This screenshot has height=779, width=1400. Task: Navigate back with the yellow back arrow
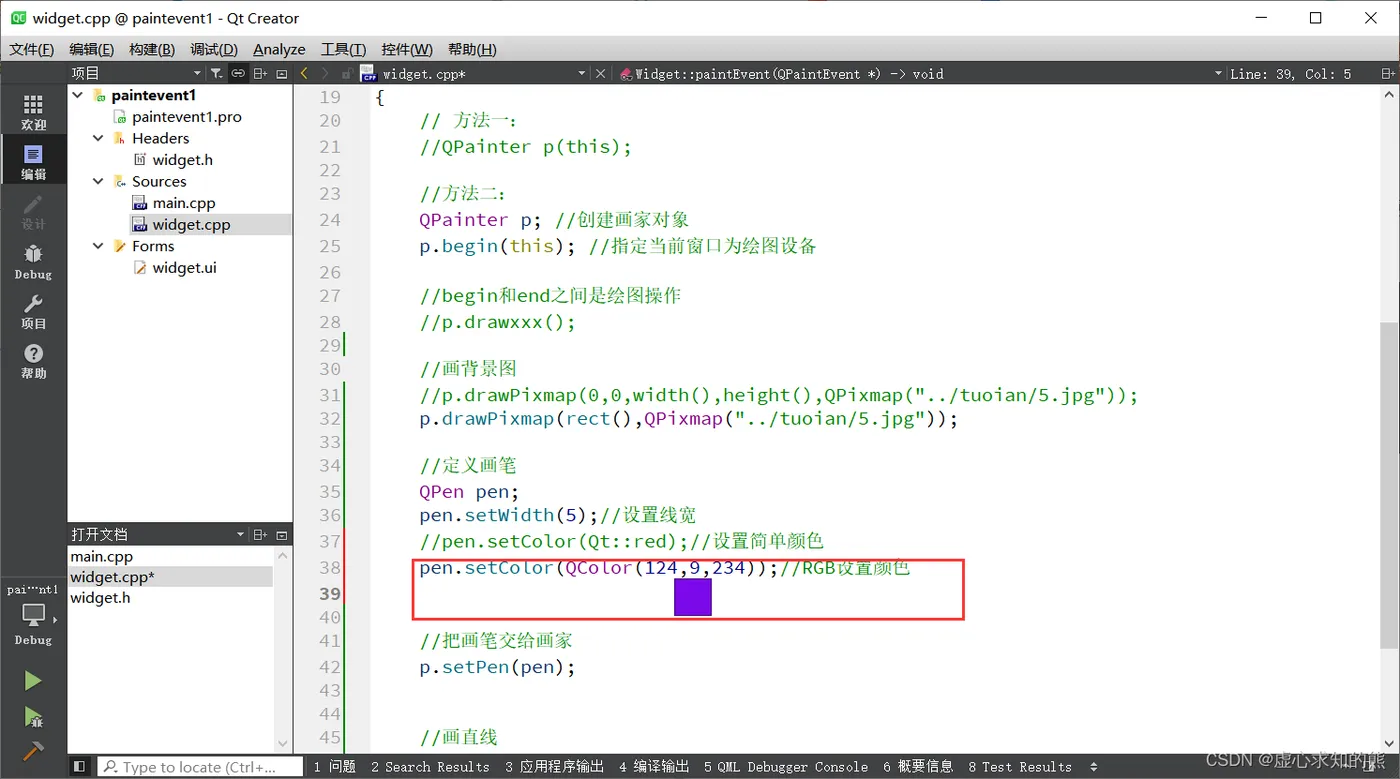pos(306,72)
